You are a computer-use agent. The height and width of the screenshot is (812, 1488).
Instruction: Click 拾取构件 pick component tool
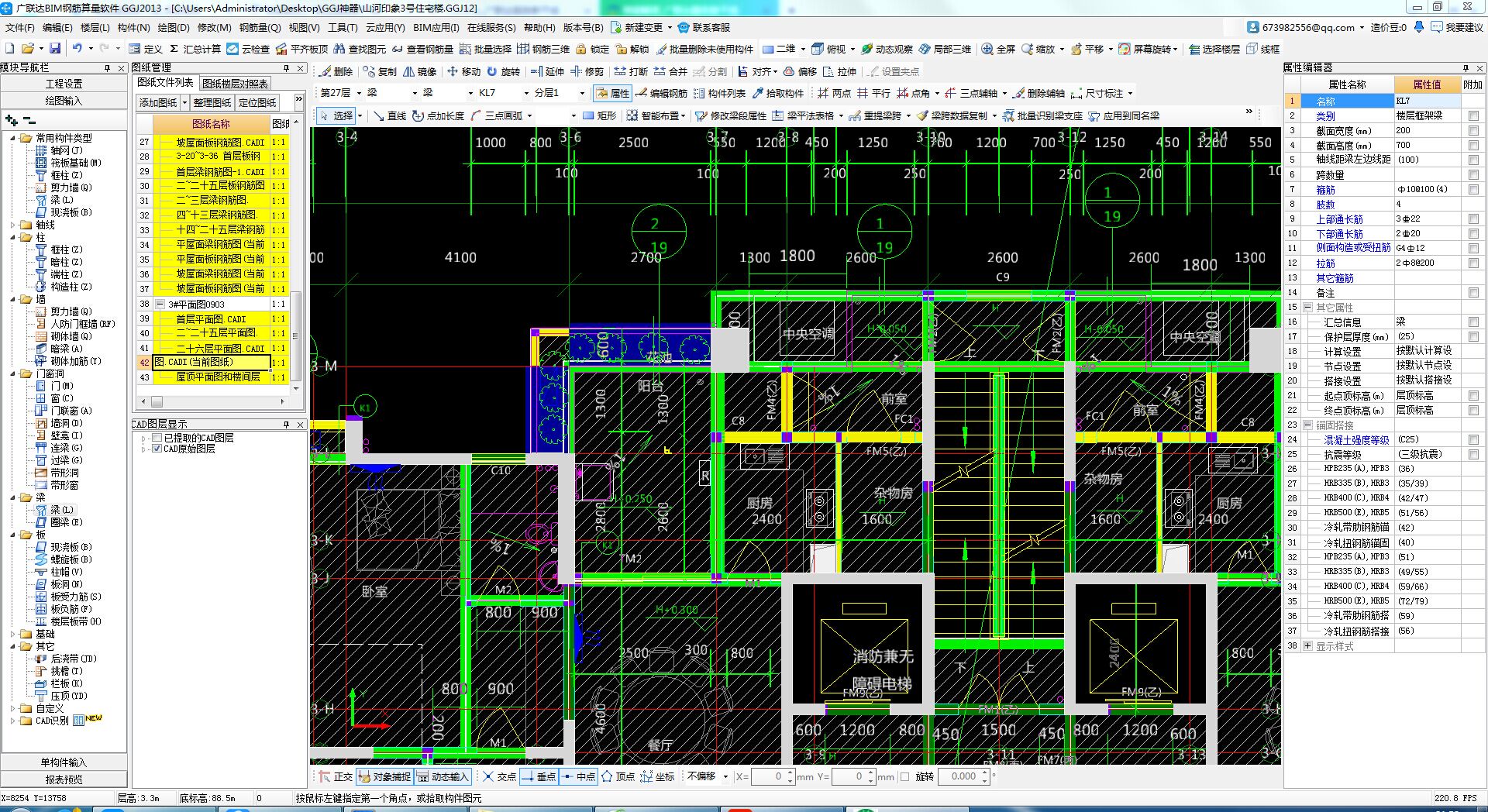click(778, 93)
